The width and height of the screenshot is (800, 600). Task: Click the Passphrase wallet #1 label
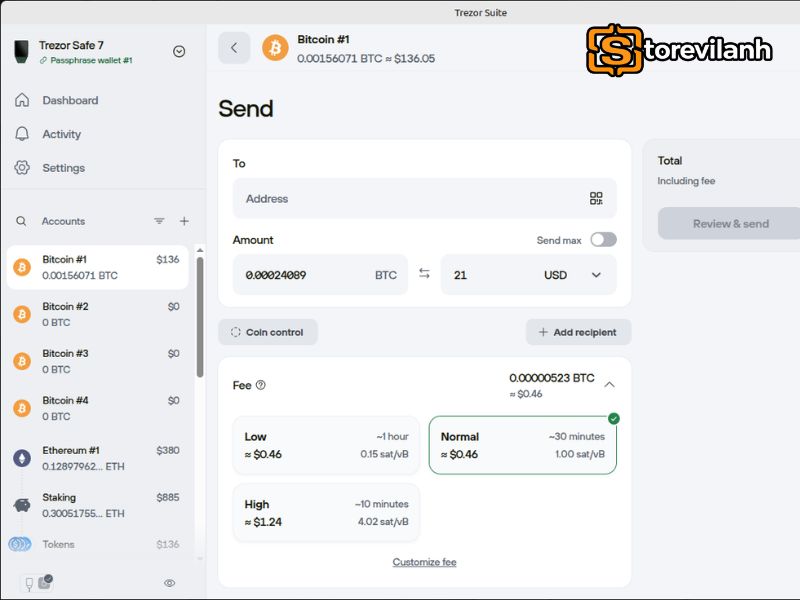[91, 60]
